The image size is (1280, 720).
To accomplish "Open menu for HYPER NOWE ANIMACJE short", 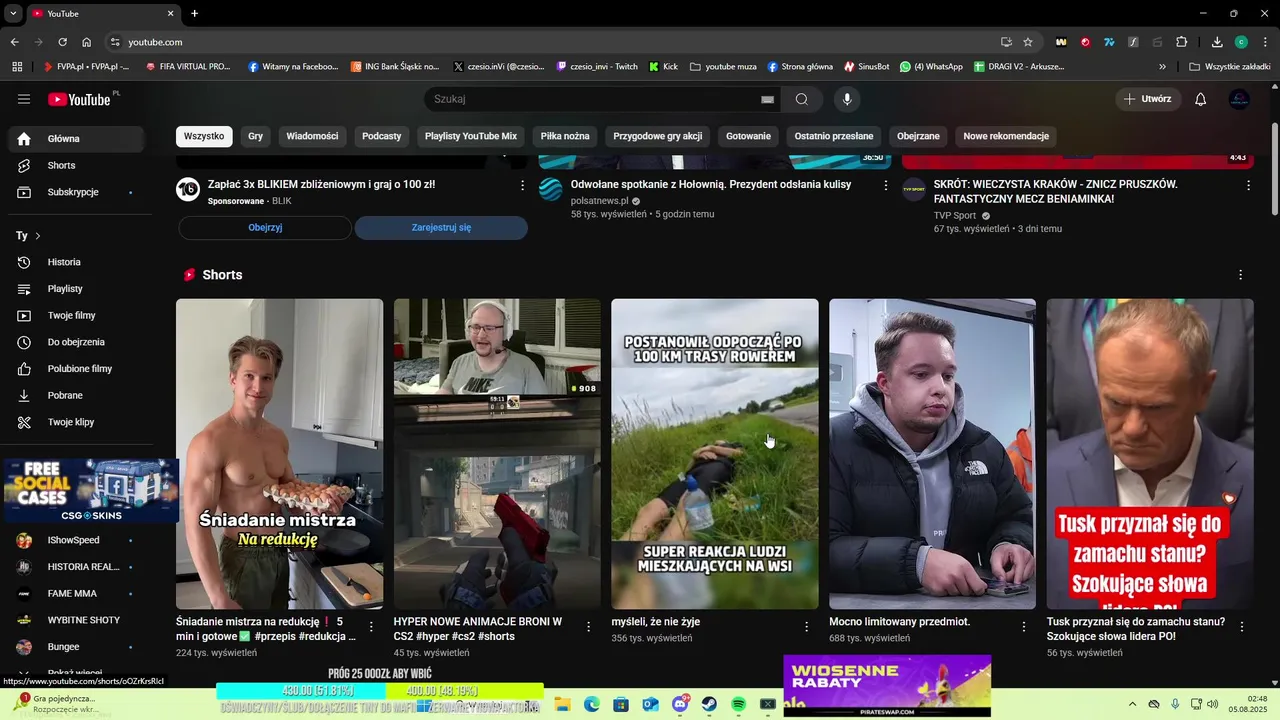I will (589, 627).
